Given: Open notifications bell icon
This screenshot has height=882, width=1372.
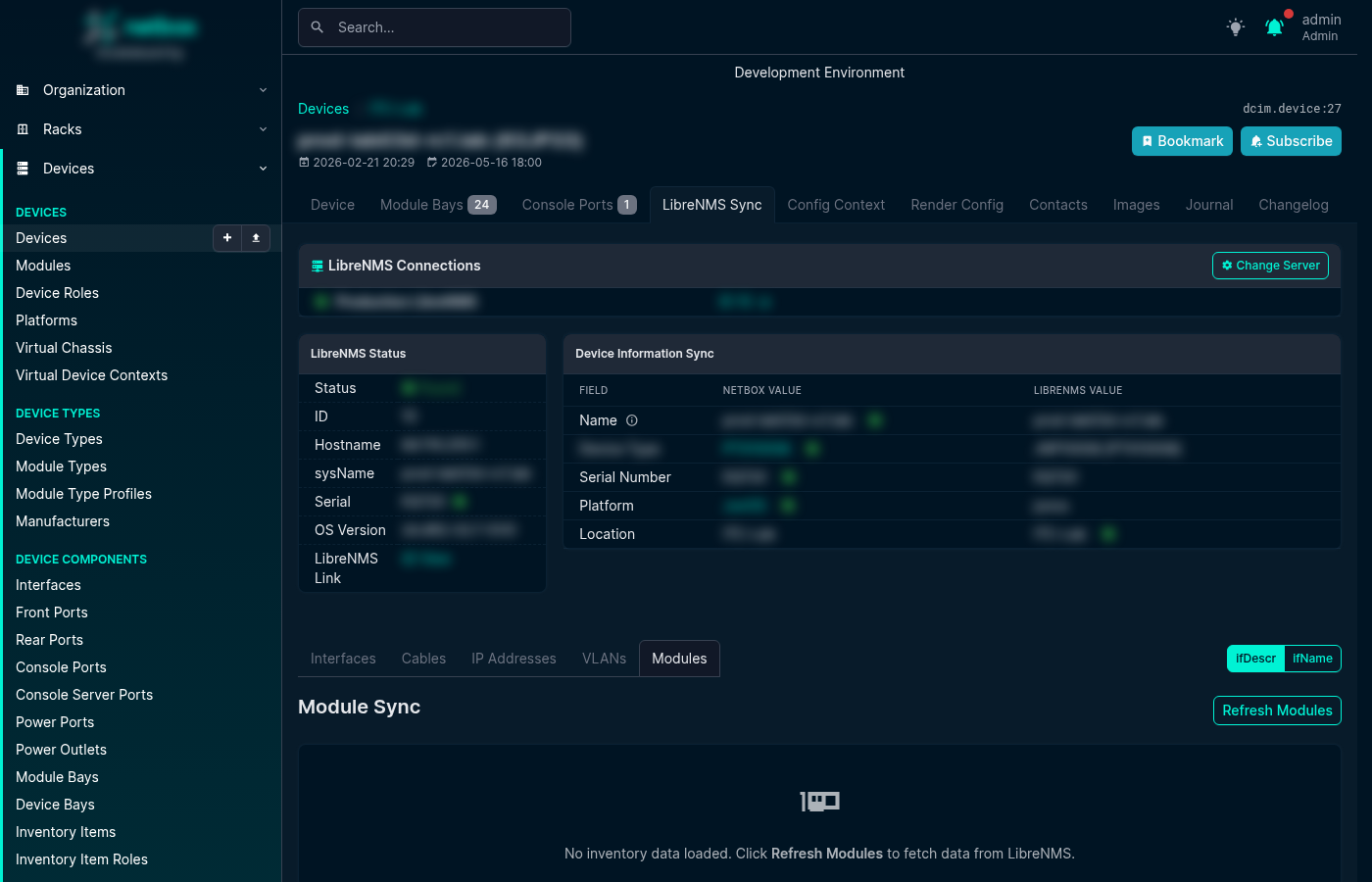Looking at the screenshot, I should [1274, 27].
